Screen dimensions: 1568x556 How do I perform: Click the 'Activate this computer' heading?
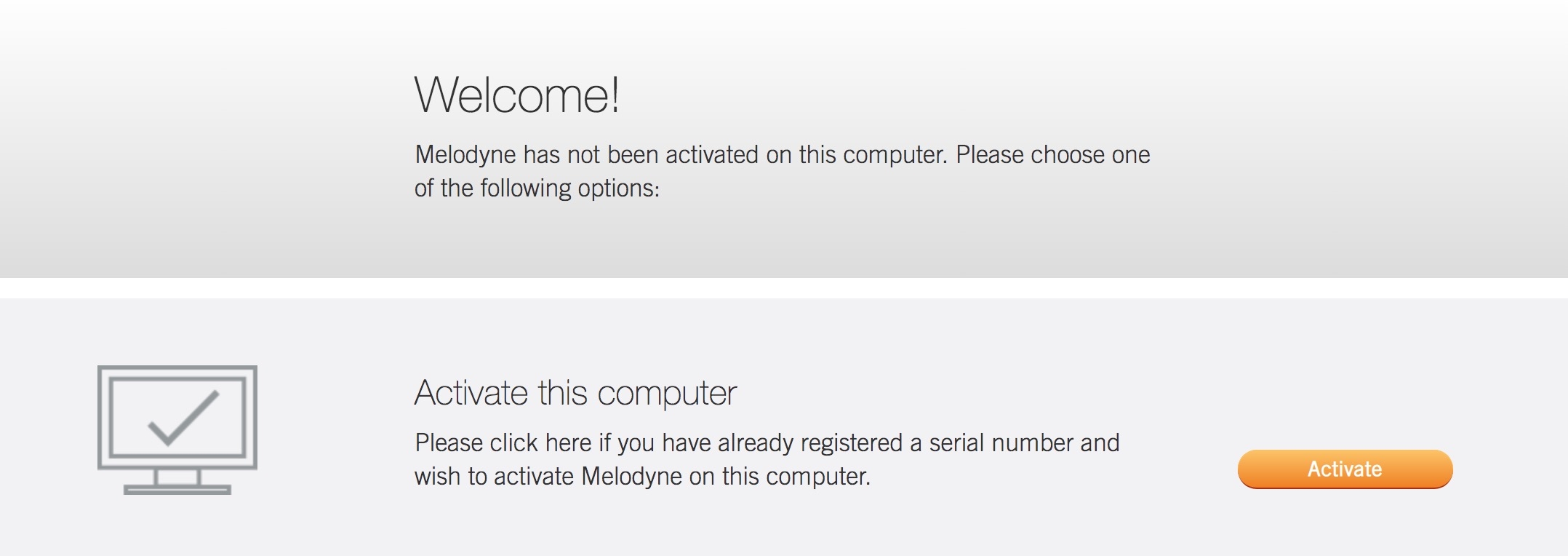pos(575,393)
